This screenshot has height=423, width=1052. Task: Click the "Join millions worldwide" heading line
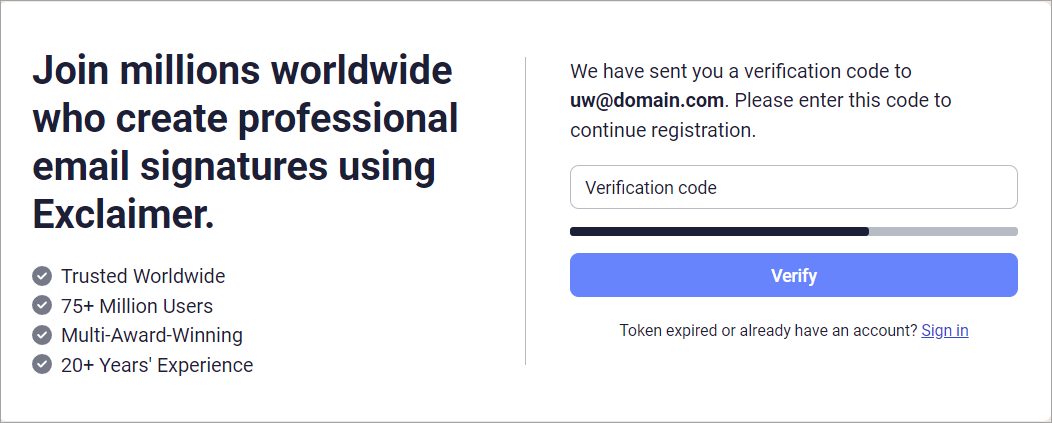click(x=242, y=72)
